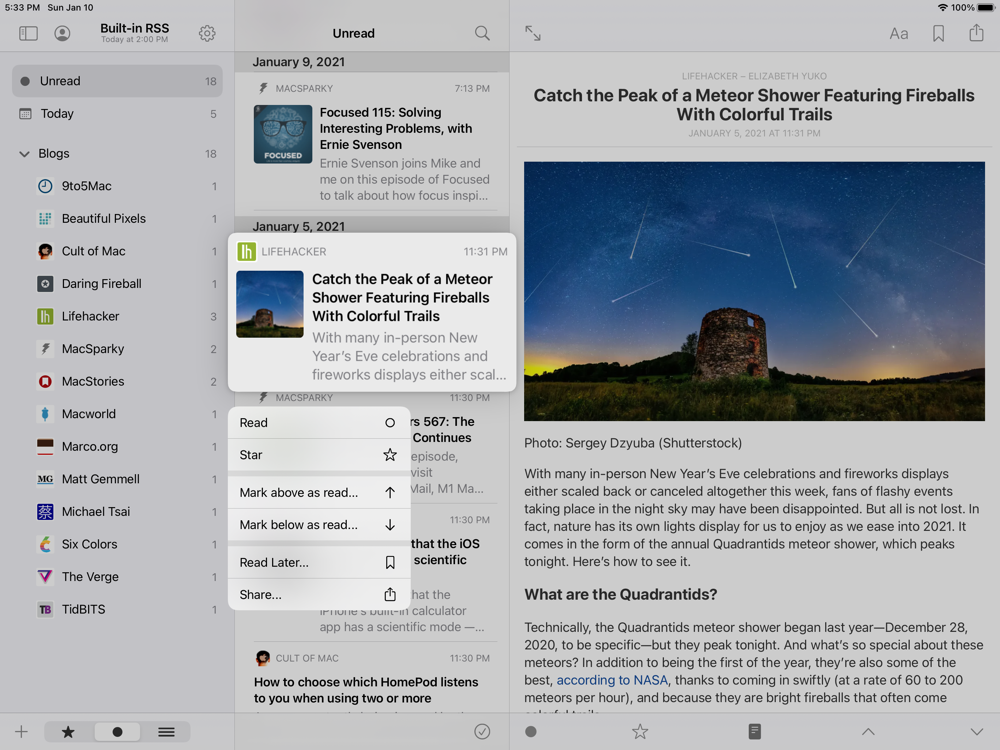Image resolution: width=1000 pixels, height=750 pixels.
Task: Choose Mark above as read
Action: [319, 492]
